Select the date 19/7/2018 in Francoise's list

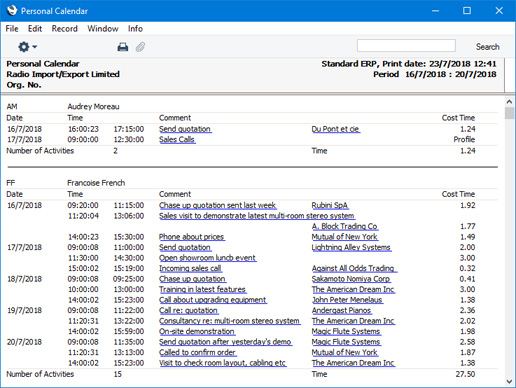(x=24, y=310)
